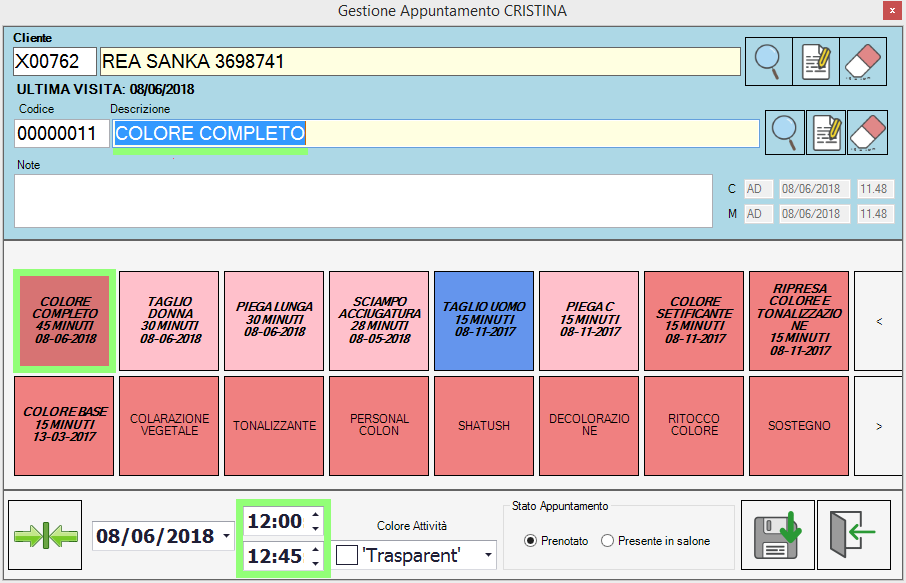Click the green converging arrows icon
The image size is (906, 583).
[45, 535]
